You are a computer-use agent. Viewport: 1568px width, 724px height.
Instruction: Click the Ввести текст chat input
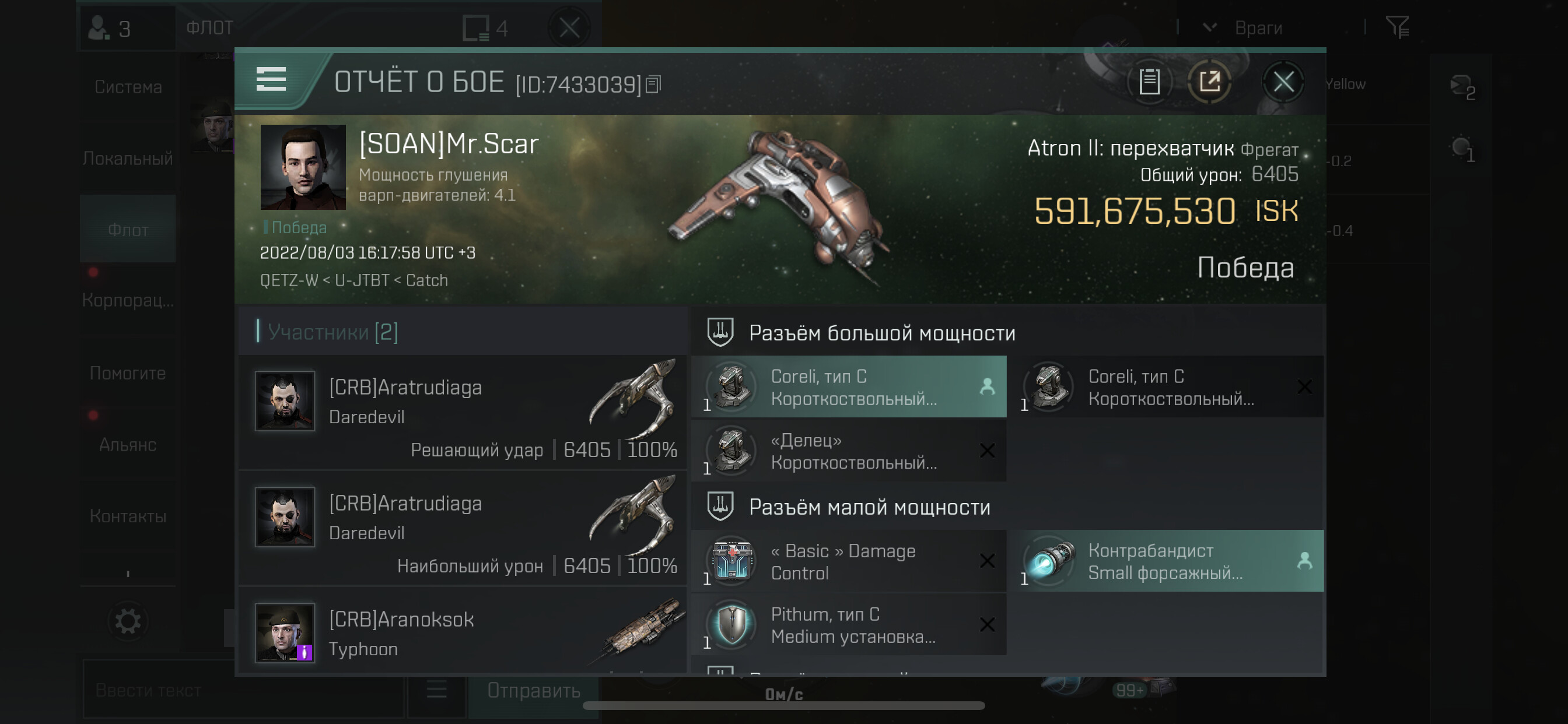click(243, 691)
